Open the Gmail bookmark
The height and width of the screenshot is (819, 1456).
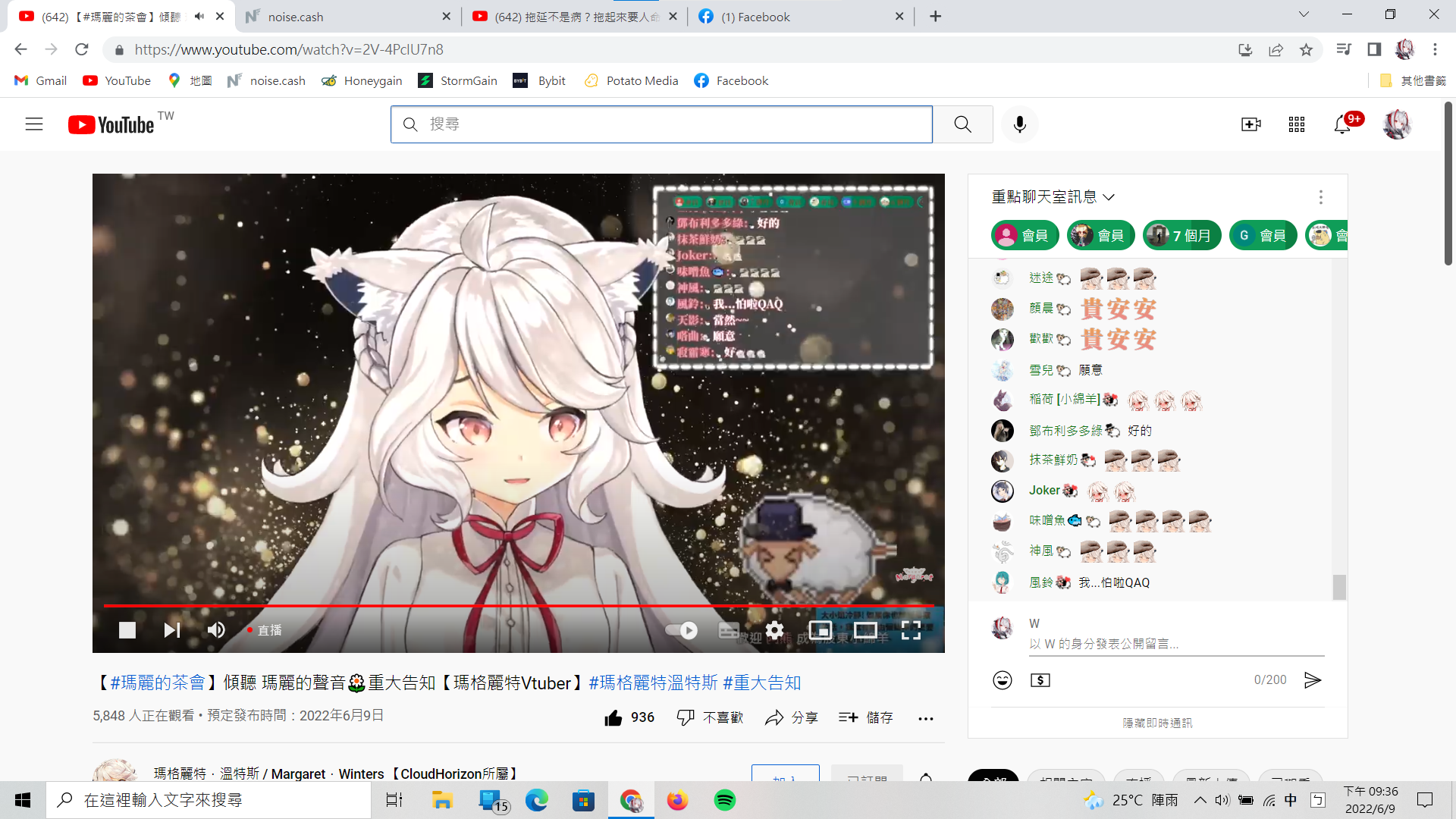click(x=41, y=80)
